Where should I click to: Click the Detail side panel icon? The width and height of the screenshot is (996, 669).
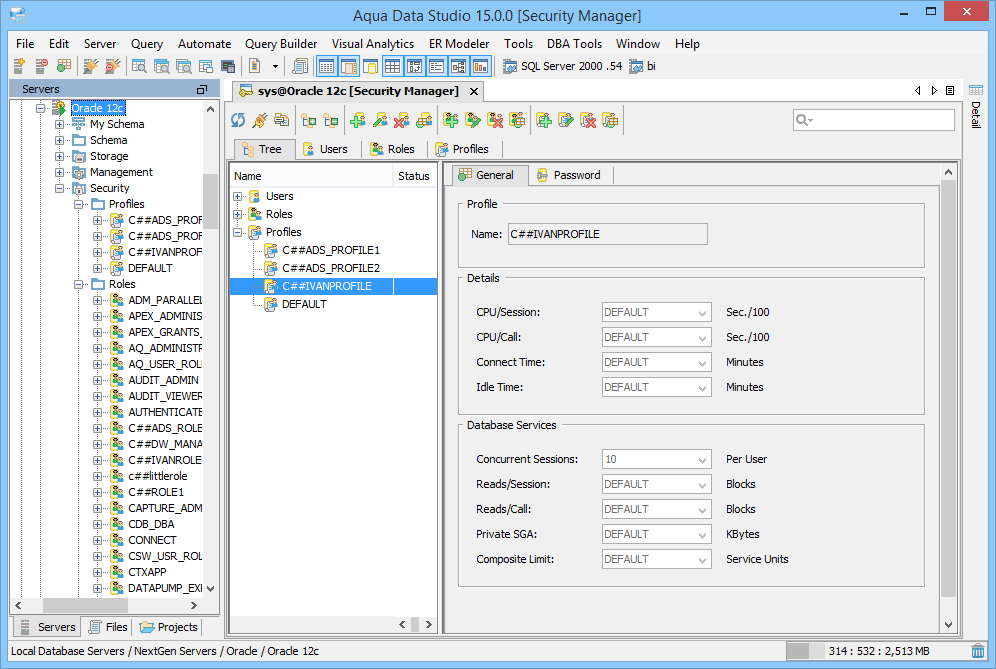(976, 90)
